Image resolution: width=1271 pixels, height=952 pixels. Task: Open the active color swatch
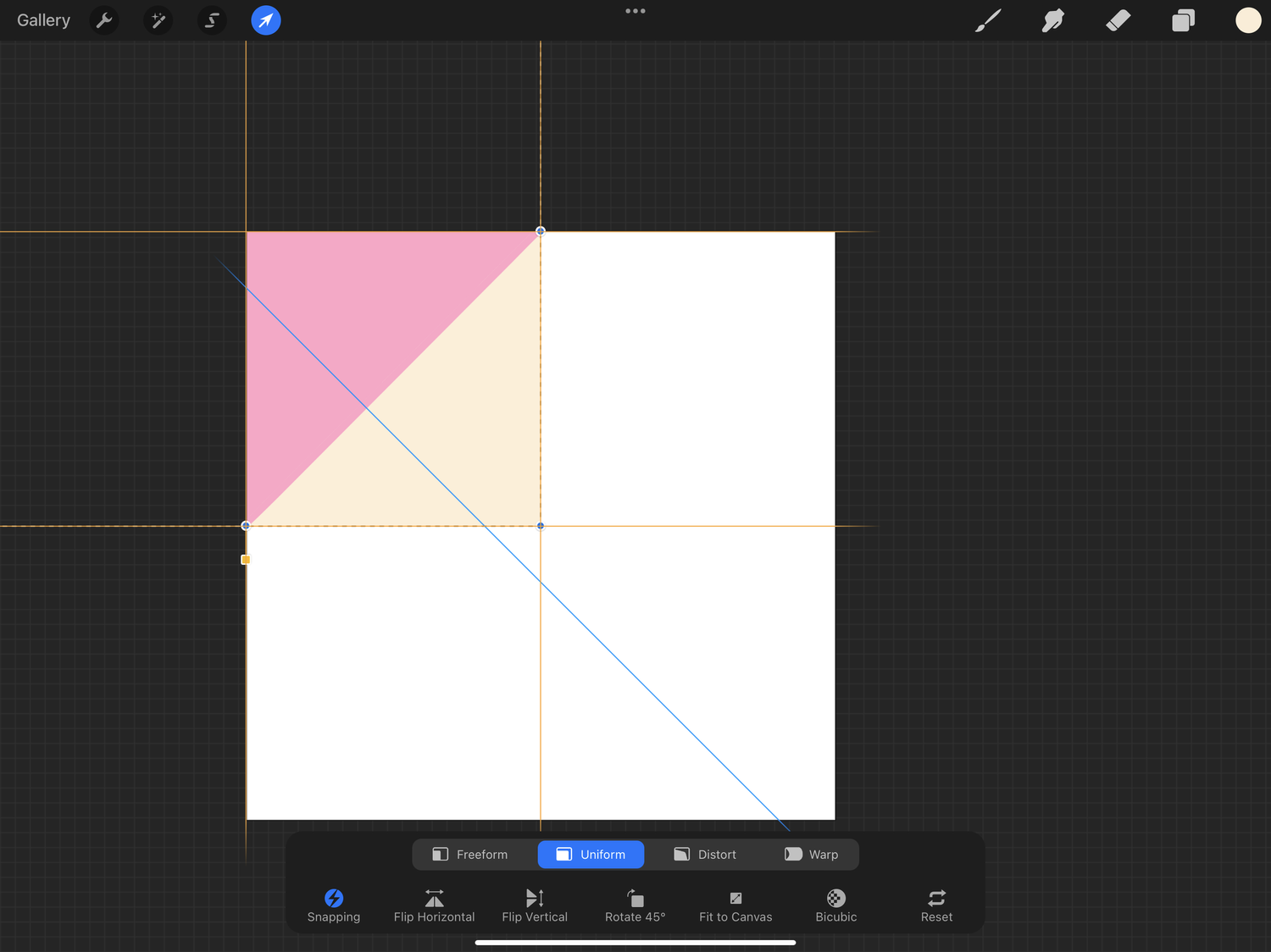point(1248,19)
